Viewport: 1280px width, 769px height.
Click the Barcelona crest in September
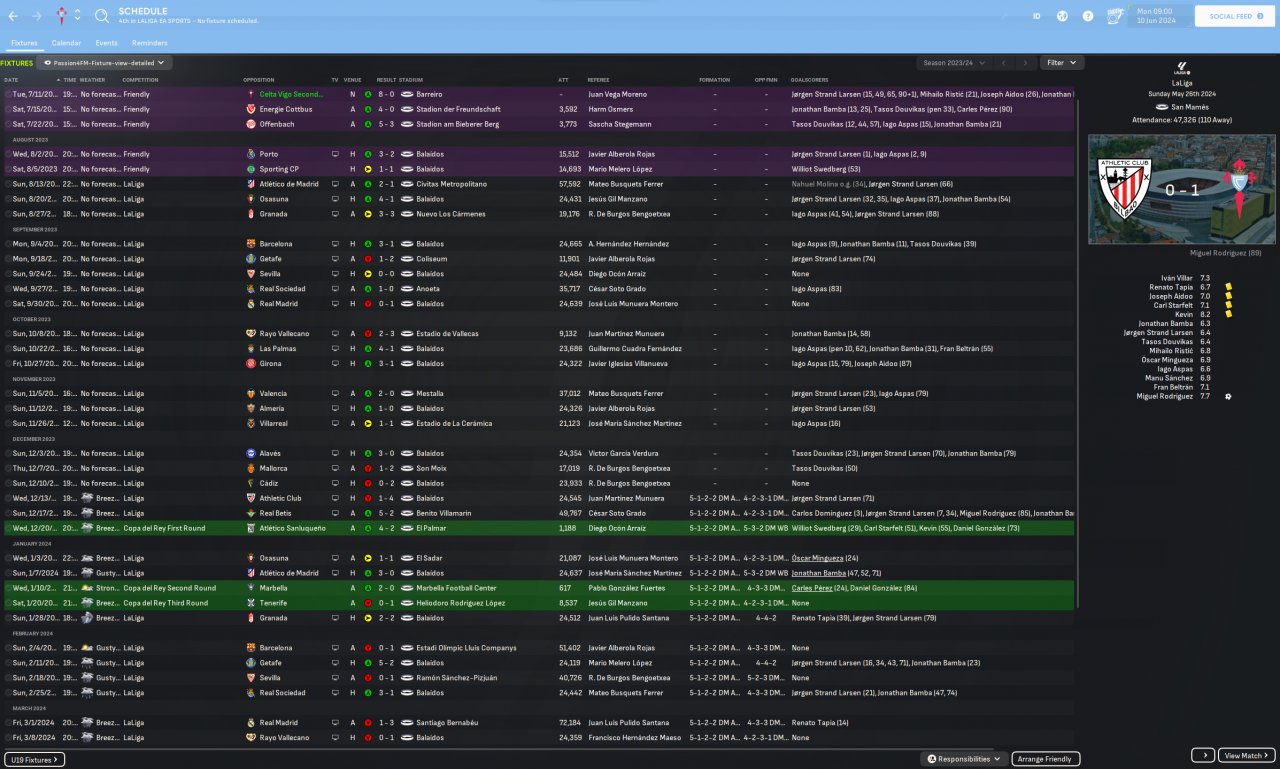point(250,244)
